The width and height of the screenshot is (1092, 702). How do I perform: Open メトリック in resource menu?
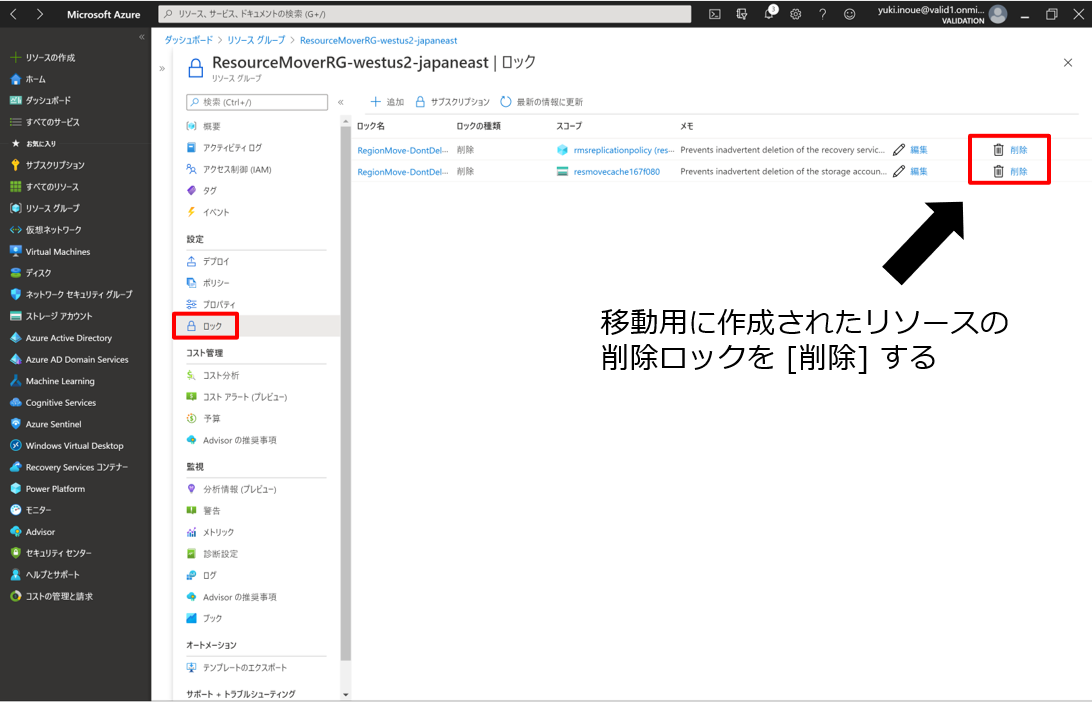pos(210,532)
